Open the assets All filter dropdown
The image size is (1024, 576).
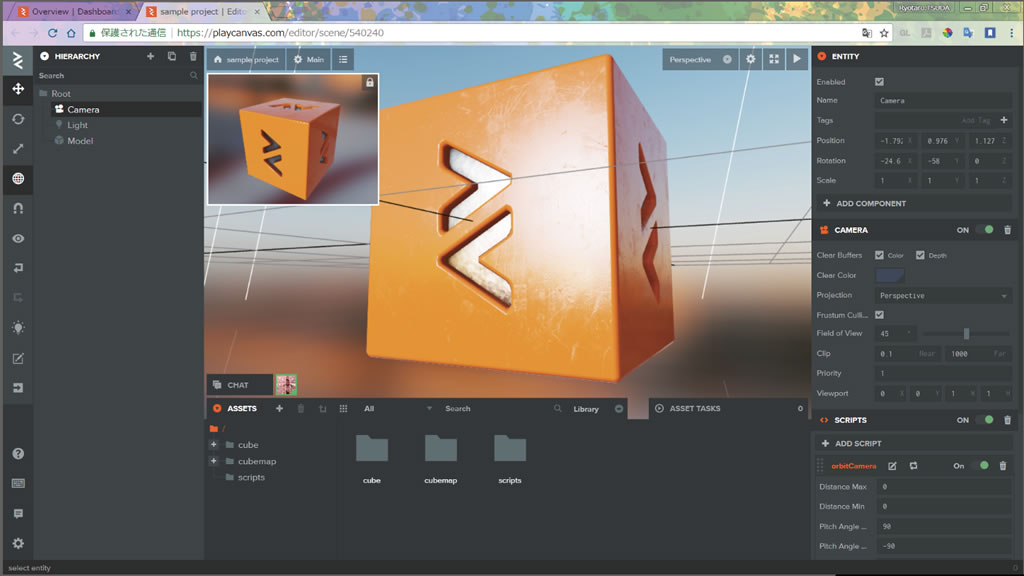coord(397,408)
